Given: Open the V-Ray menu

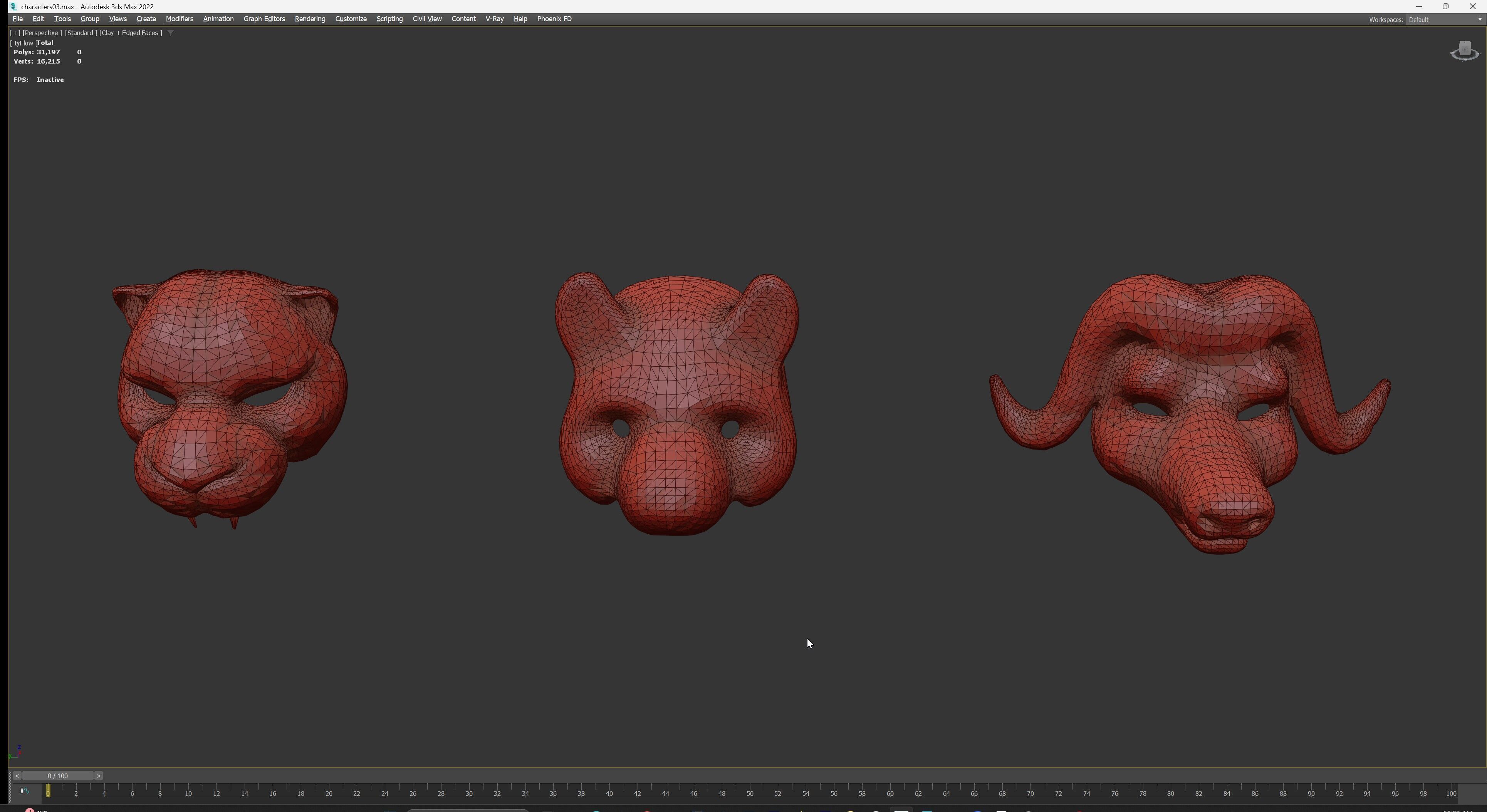Looking at the screenshot, I should [x=494, y=19].
